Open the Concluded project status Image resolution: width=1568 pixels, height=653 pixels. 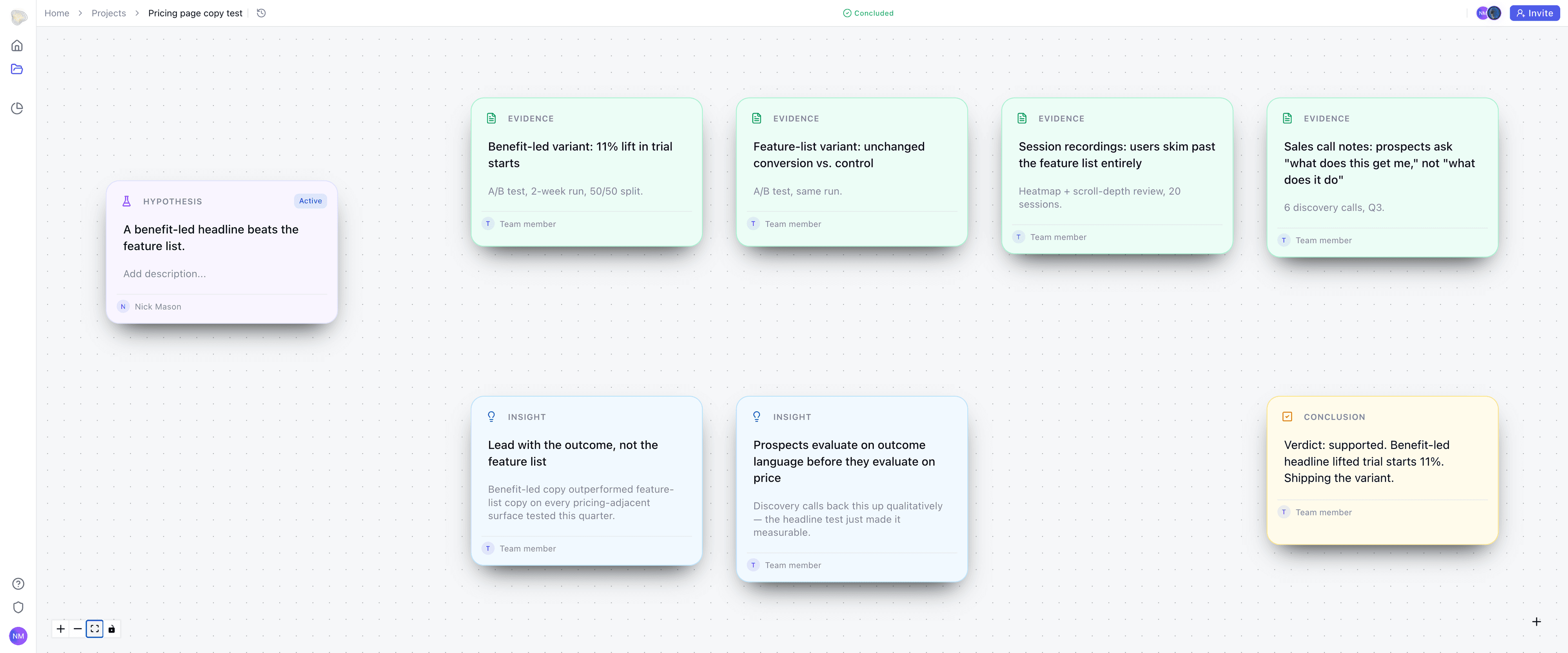tap(868, 13)
